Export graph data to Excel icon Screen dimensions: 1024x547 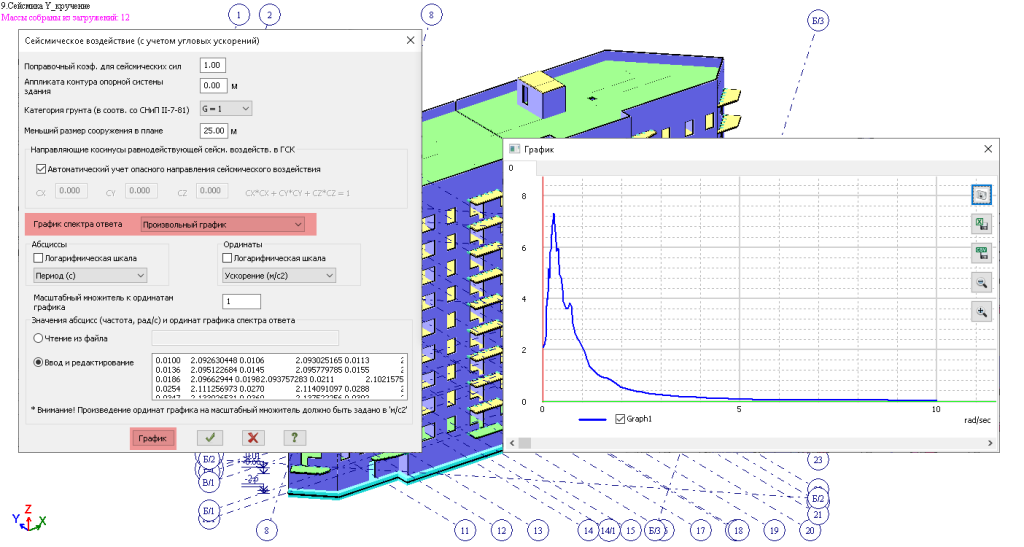[982, 224]
